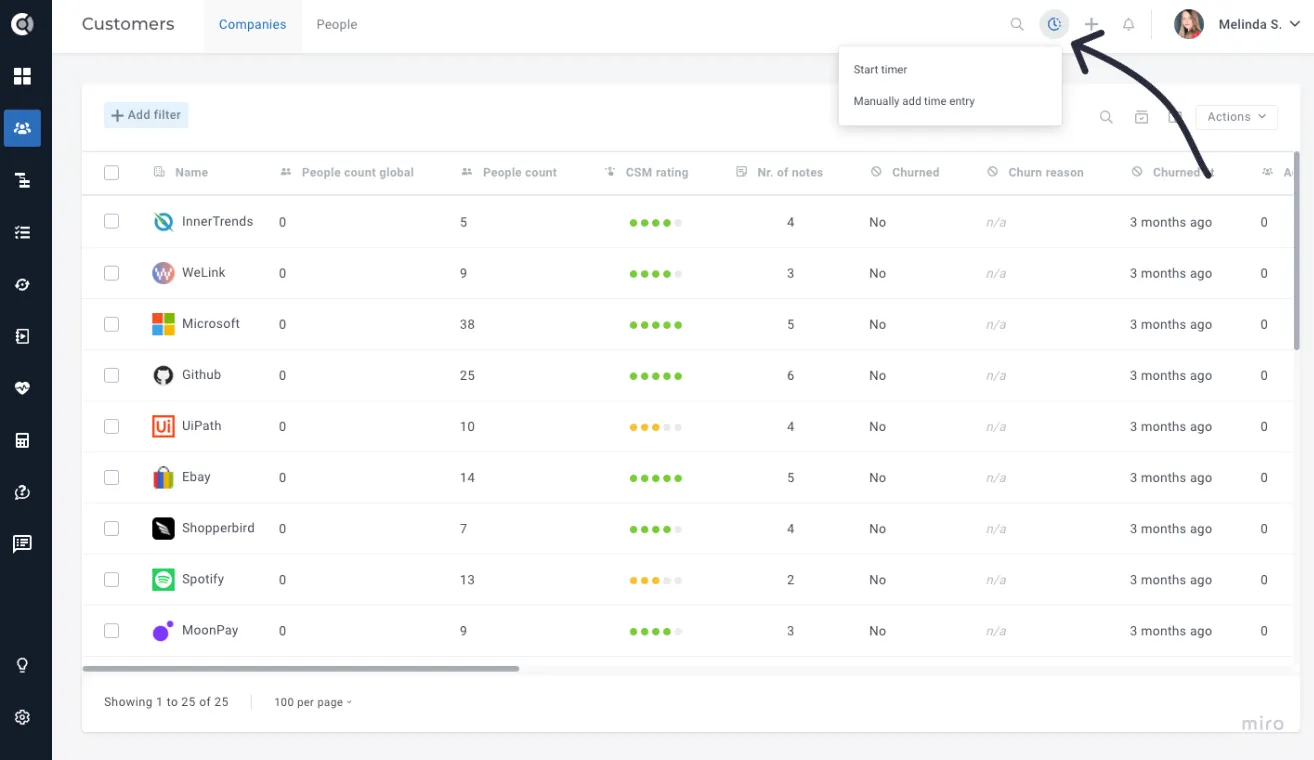Click the vertical scrollbar of the table
Image resolution: width=1314 pixels, height=760 pixels.
point(1297,250)
